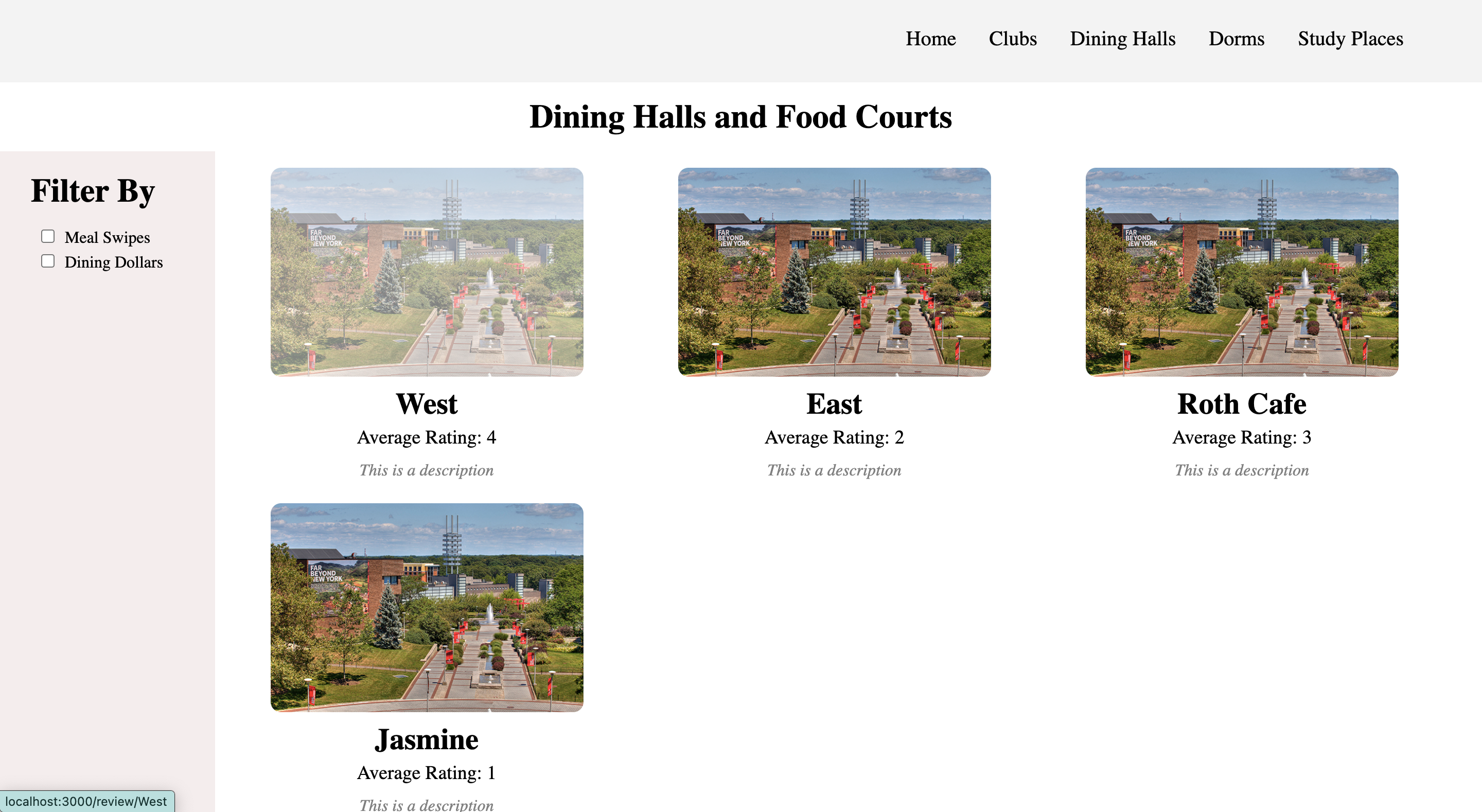Click Roth Cafe's description text
The height and width of the screenshot is (812, 1482).
pos(1242,470)
